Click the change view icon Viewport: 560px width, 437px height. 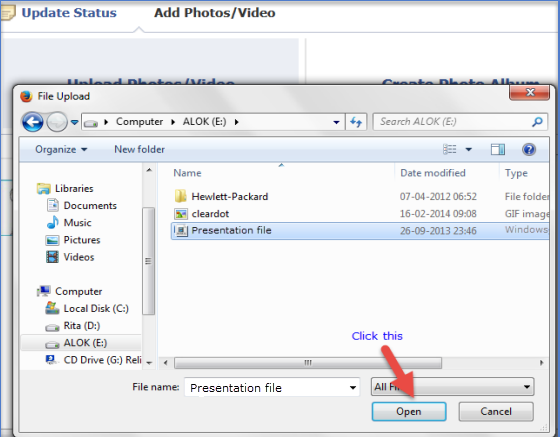(450, 149)
